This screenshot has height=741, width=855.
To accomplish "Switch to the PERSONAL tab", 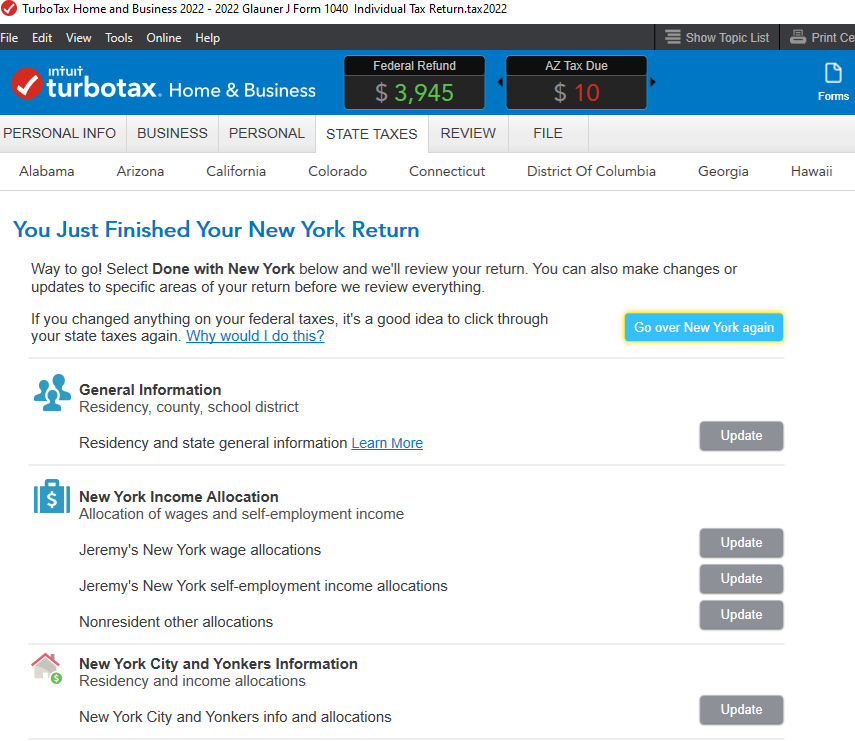I will pyautogui.click(x=267, y=134).
